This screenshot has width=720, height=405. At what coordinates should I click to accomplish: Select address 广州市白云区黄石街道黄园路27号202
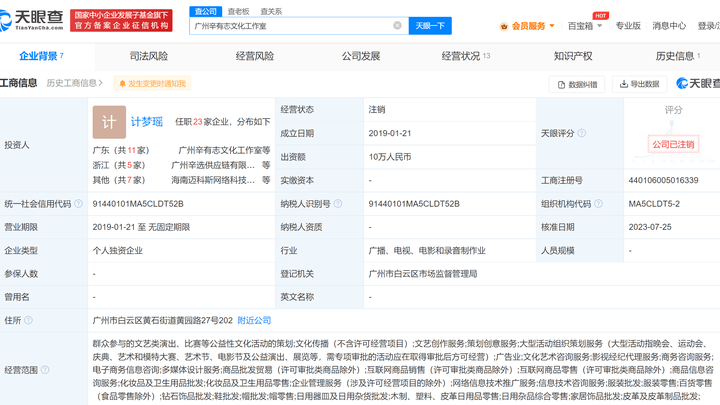(x=163, y=320)
